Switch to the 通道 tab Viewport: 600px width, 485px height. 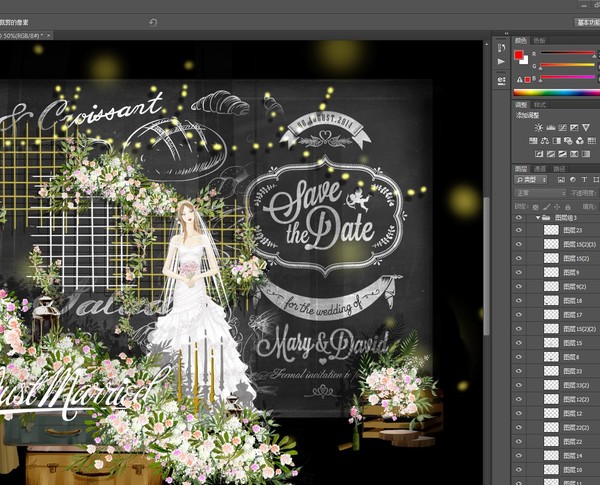pos(540,169)
